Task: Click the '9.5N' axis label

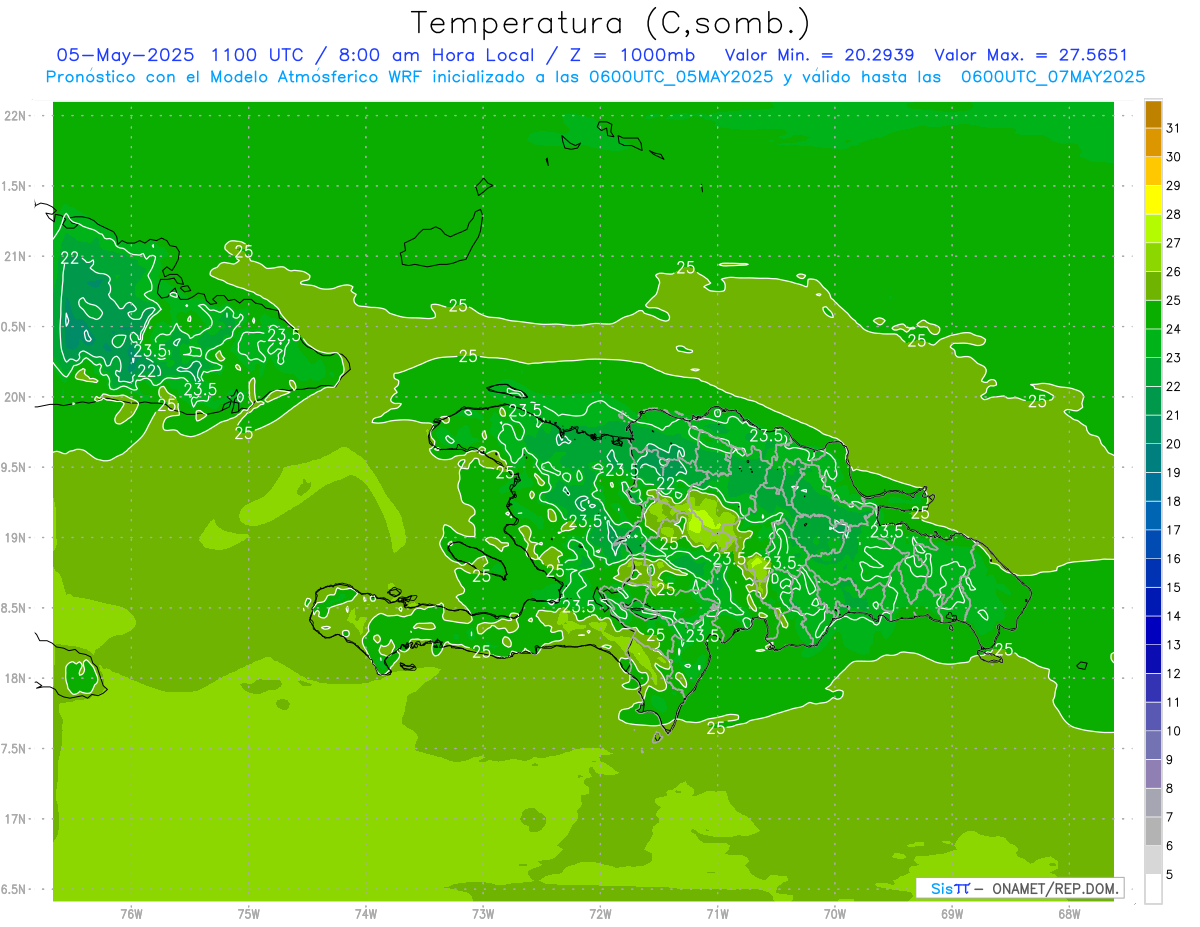Action: click(x=15, y=467)
